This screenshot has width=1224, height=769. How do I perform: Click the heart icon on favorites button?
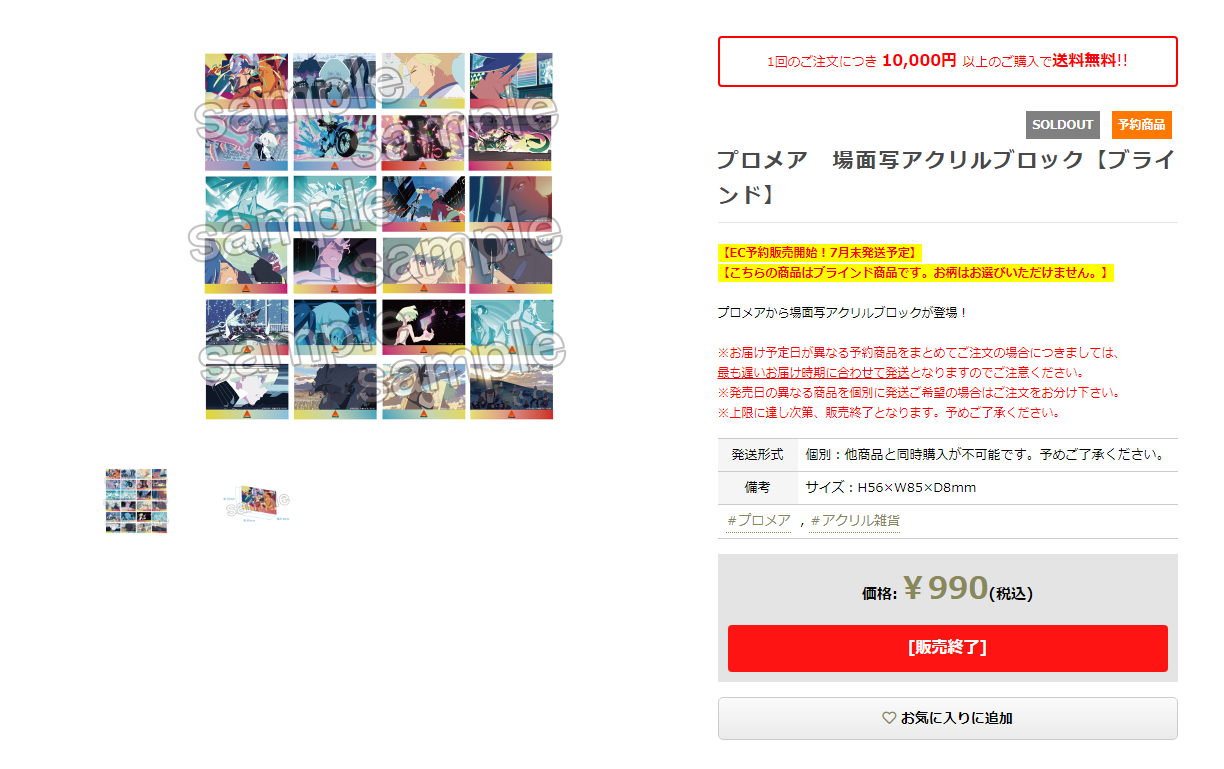[x=889, y=718]
